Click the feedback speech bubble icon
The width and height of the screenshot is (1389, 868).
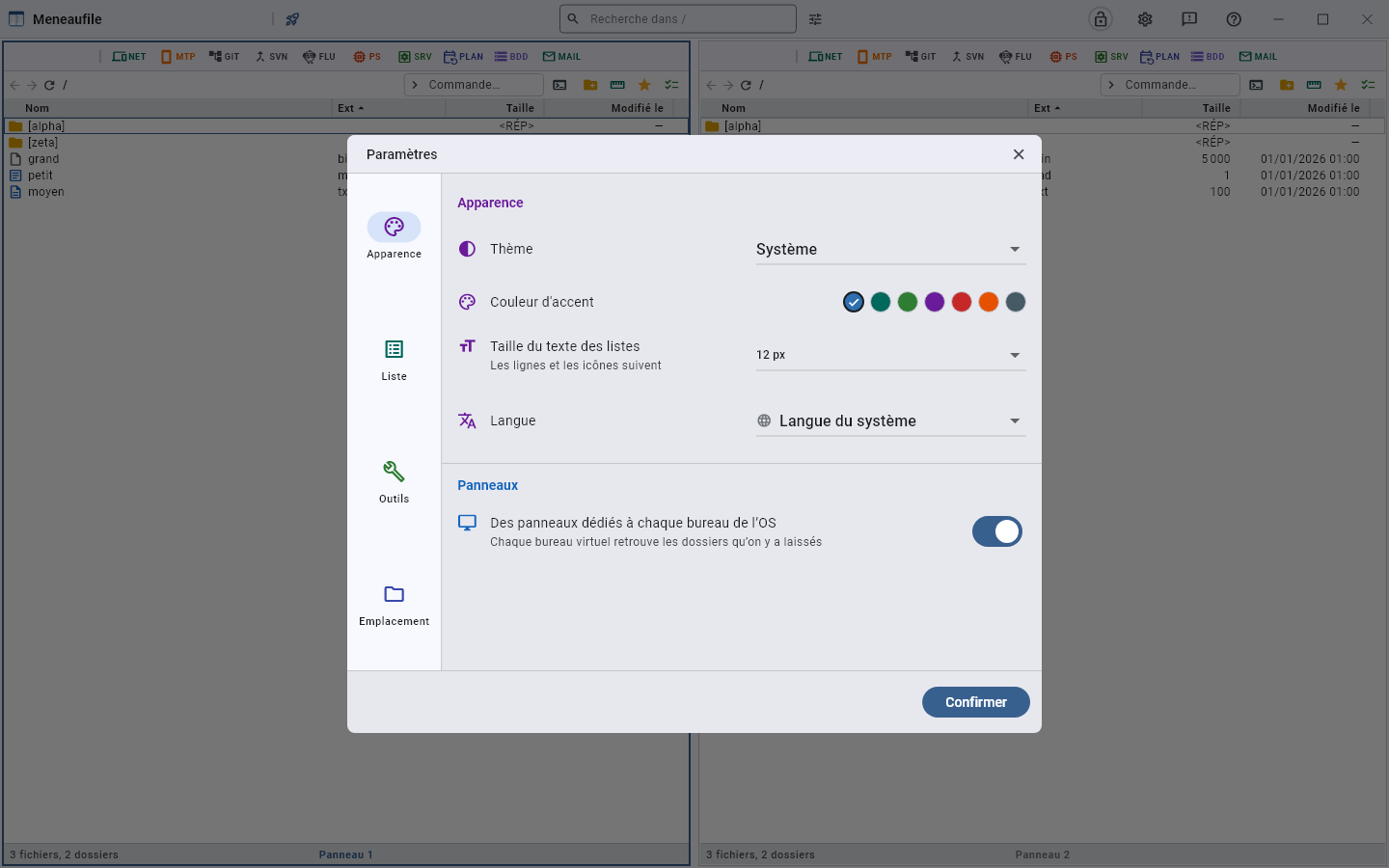1189,19
